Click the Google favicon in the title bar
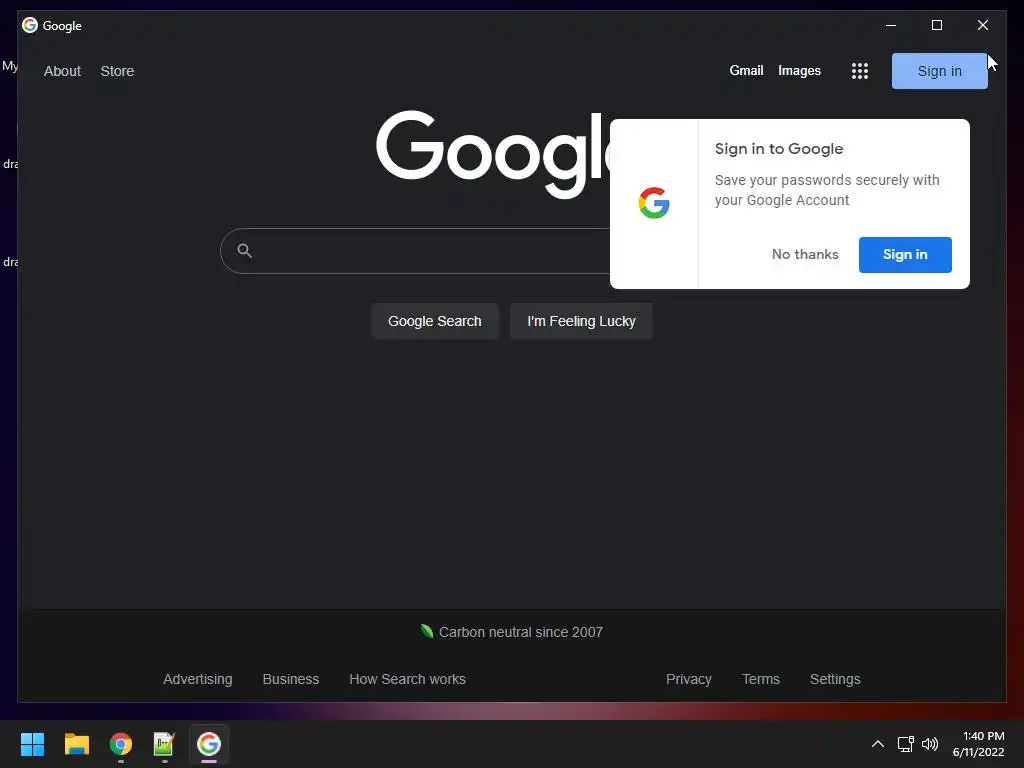The height and width of the screenshot is (768, 1024). pyautogui.click(x=29, y=25)
